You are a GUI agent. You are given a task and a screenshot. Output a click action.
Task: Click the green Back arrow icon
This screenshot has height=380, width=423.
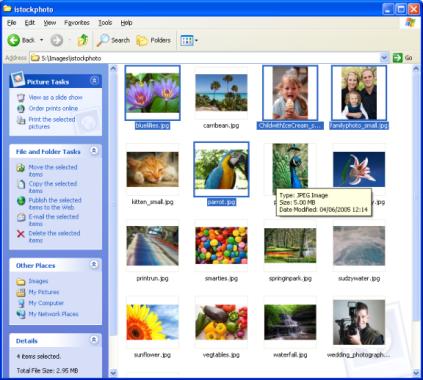pyautogui.click(x=14, y=40)
